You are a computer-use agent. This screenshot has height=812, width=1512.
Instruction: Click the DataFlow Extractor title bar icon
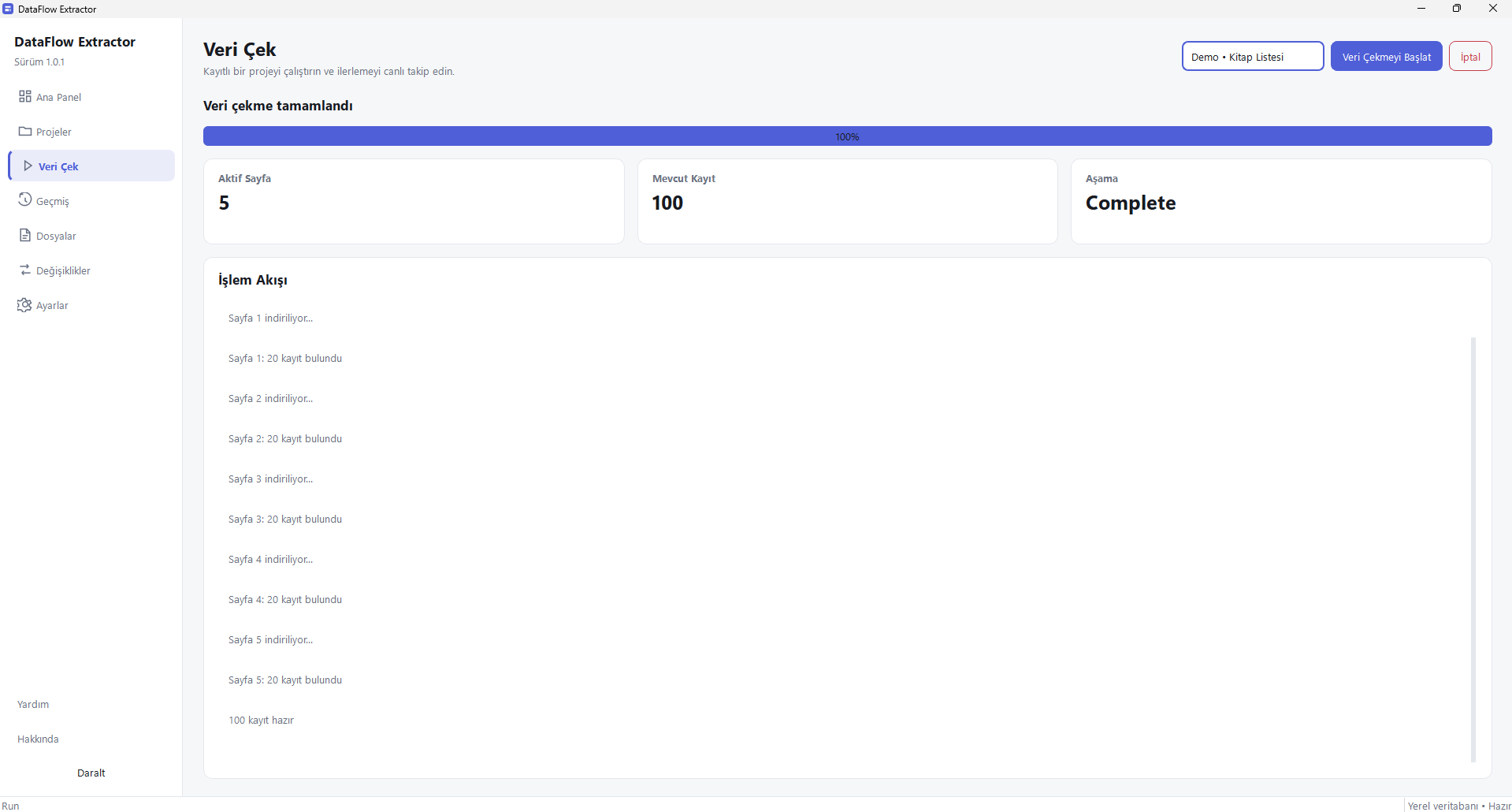(8, 9)
